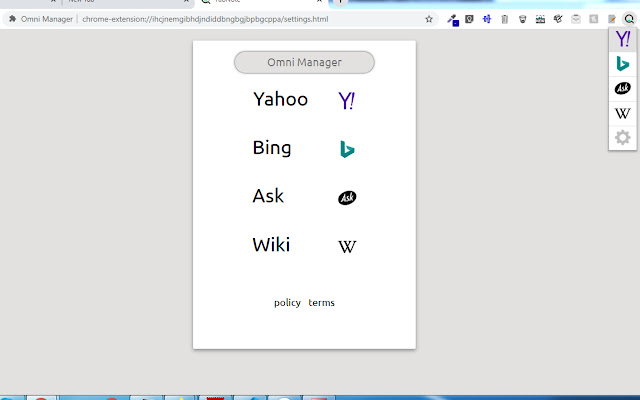Click the faded gray square extension icon
The width and height of the screenshot is (640, 400).
pos(594,19)
